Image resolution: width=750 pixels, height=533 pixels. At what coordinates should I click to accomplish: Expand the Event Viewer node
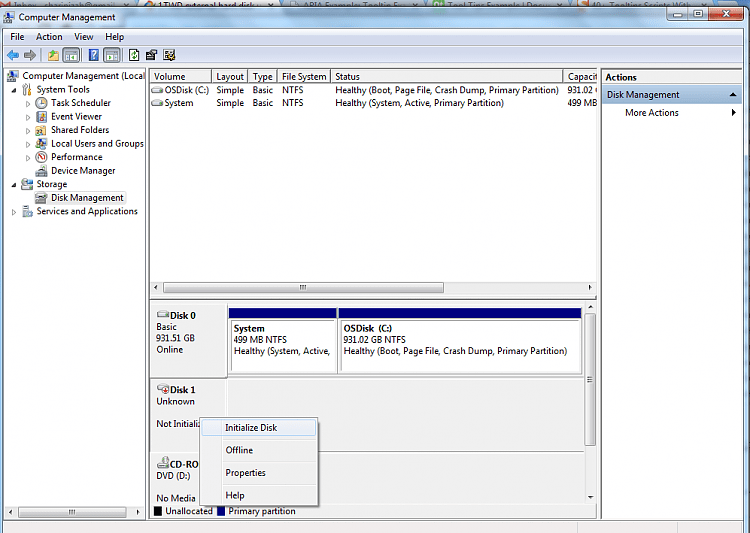coord(28,117)
